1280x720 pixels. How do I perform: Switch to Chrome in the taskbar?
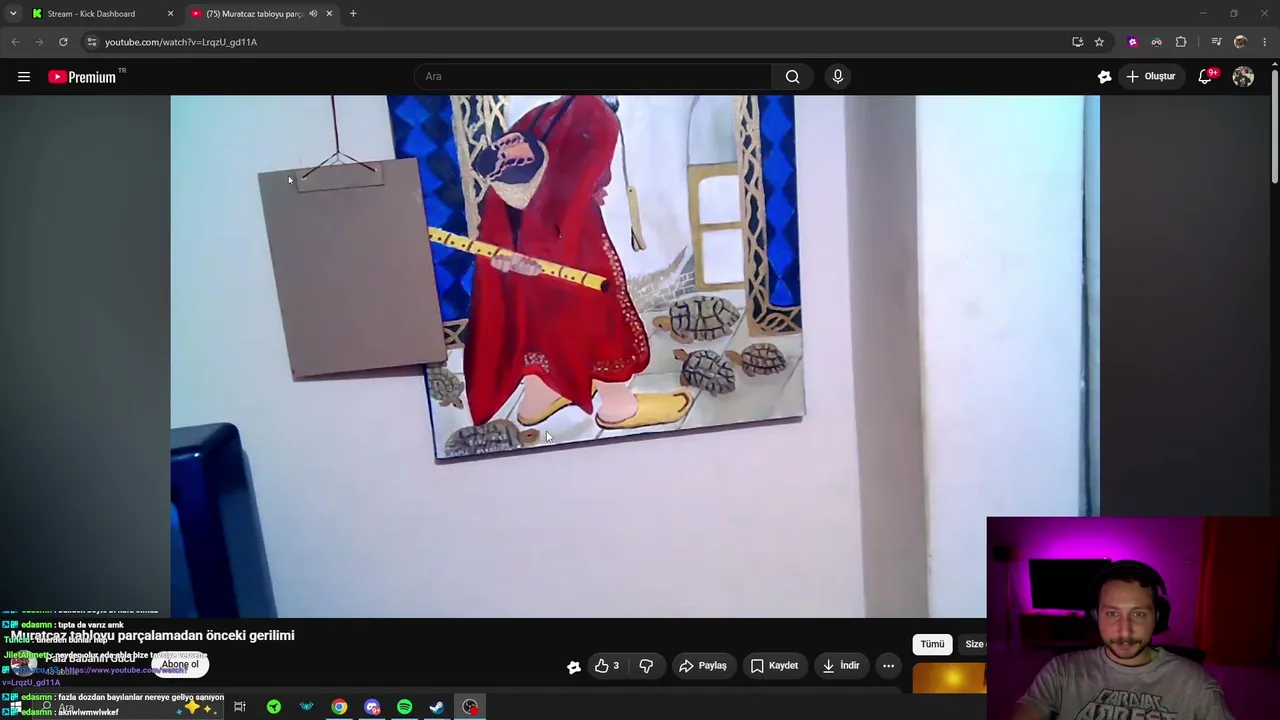pos(339,707)
